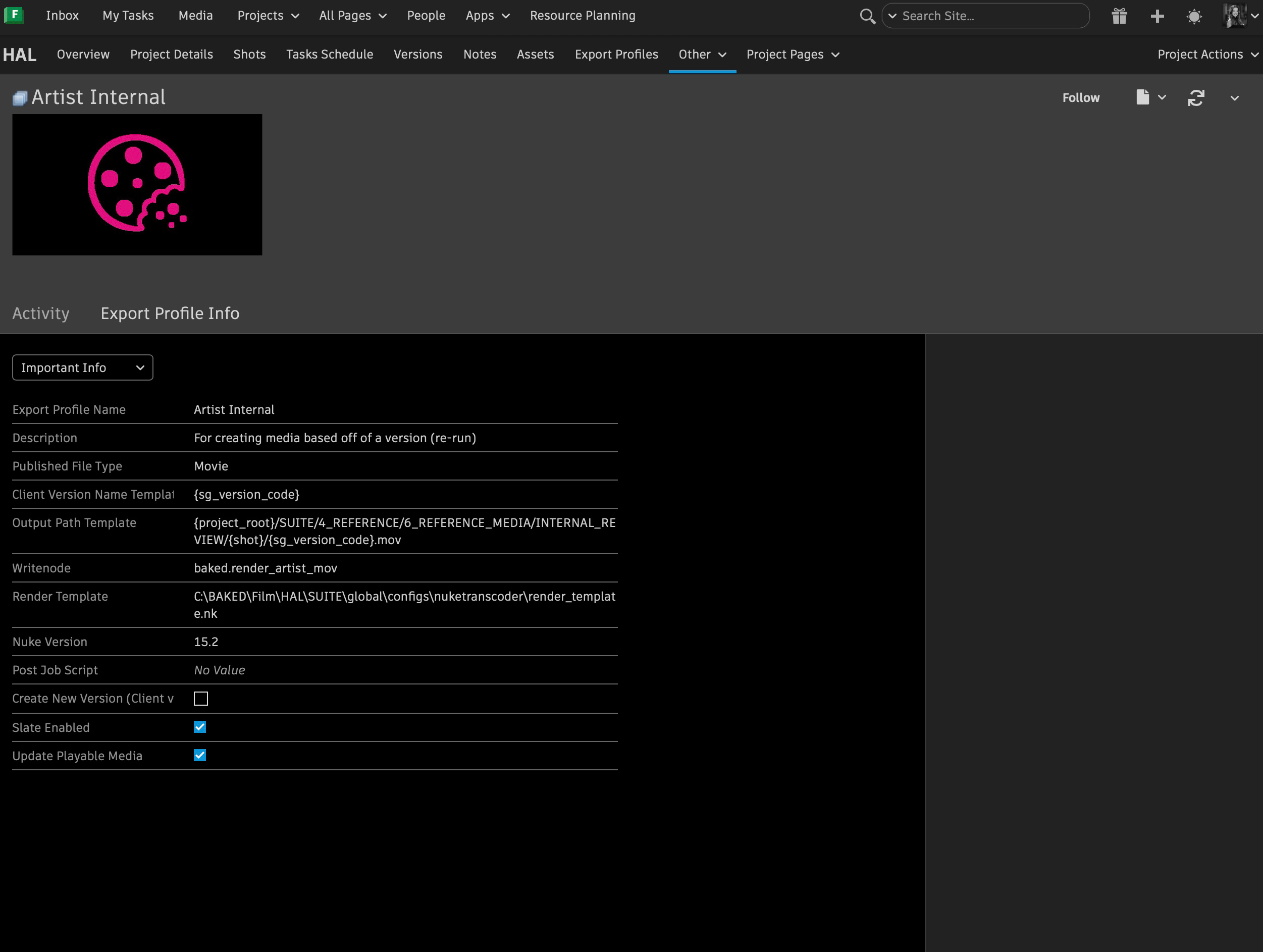Open the Important Info dropdown
1263x952 pixels.
click(x=83, y=368)
